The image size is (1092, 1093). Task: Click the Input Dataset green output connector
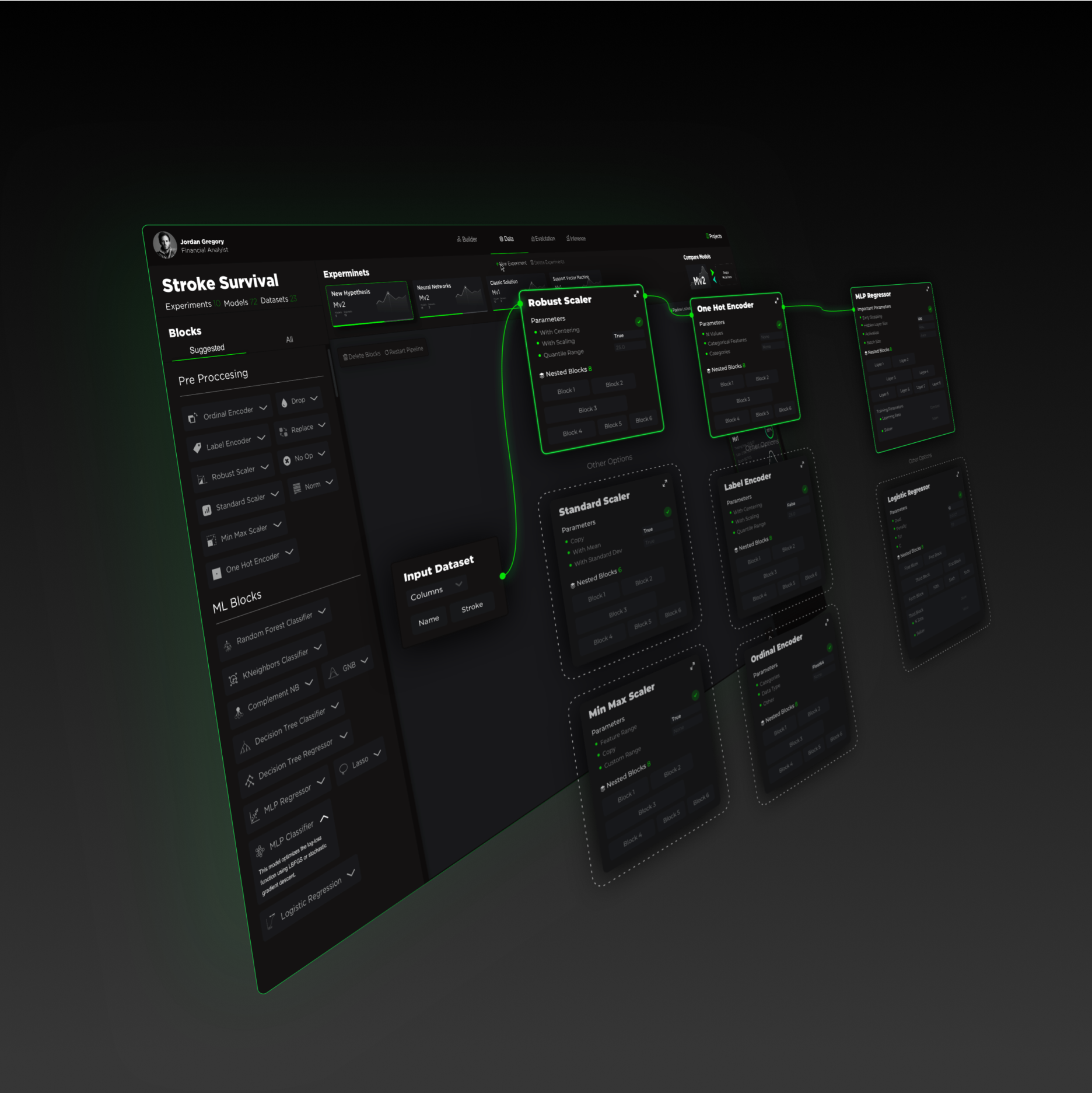tap(503, 576)
